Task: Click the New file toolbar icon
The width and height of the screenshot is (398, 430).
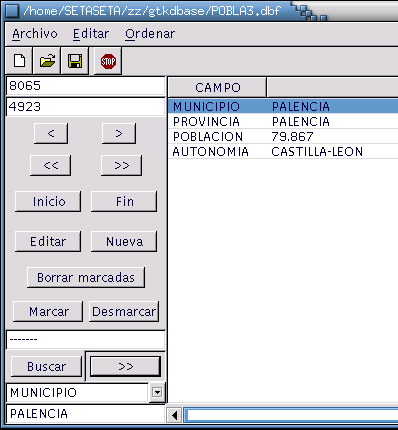Action: click(x=19, y=61)
